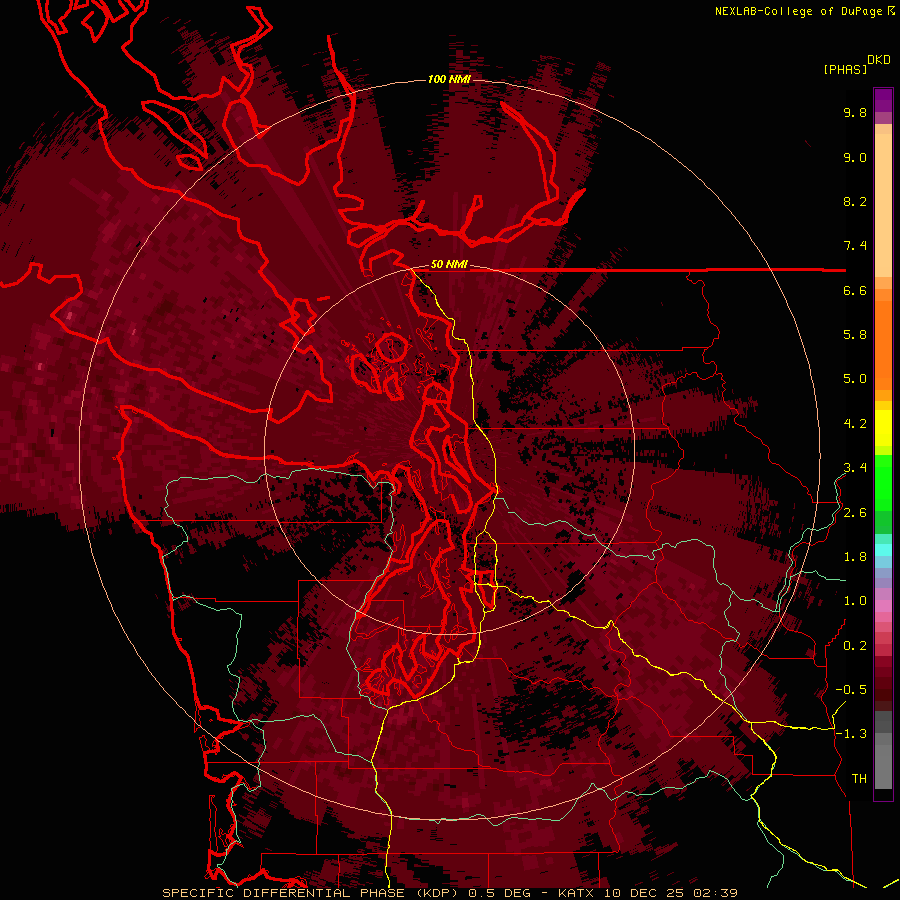Click the bright green color bar segment
Viewport: 900px width, 900px height.
click(x=883, y=482)
